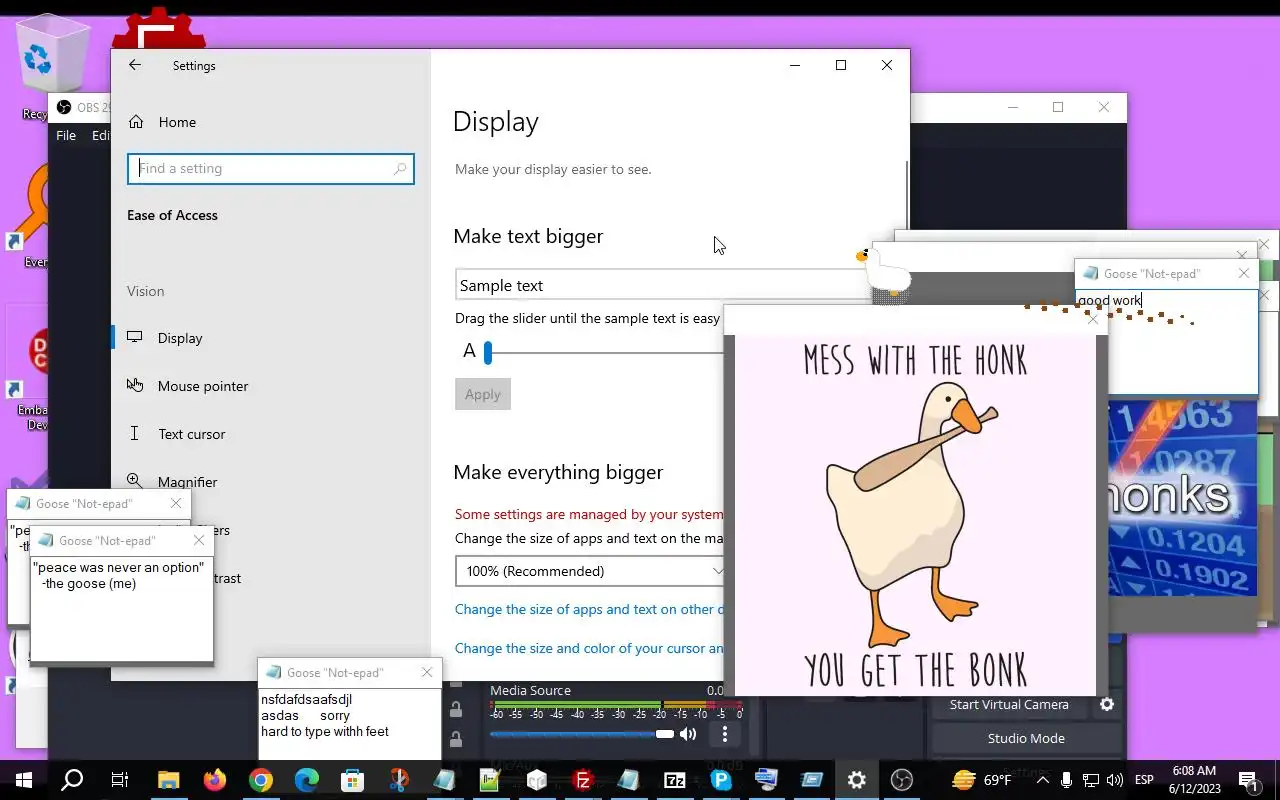
Task: Go back with the Settings back arrow
Action: [x=135, y=65]
